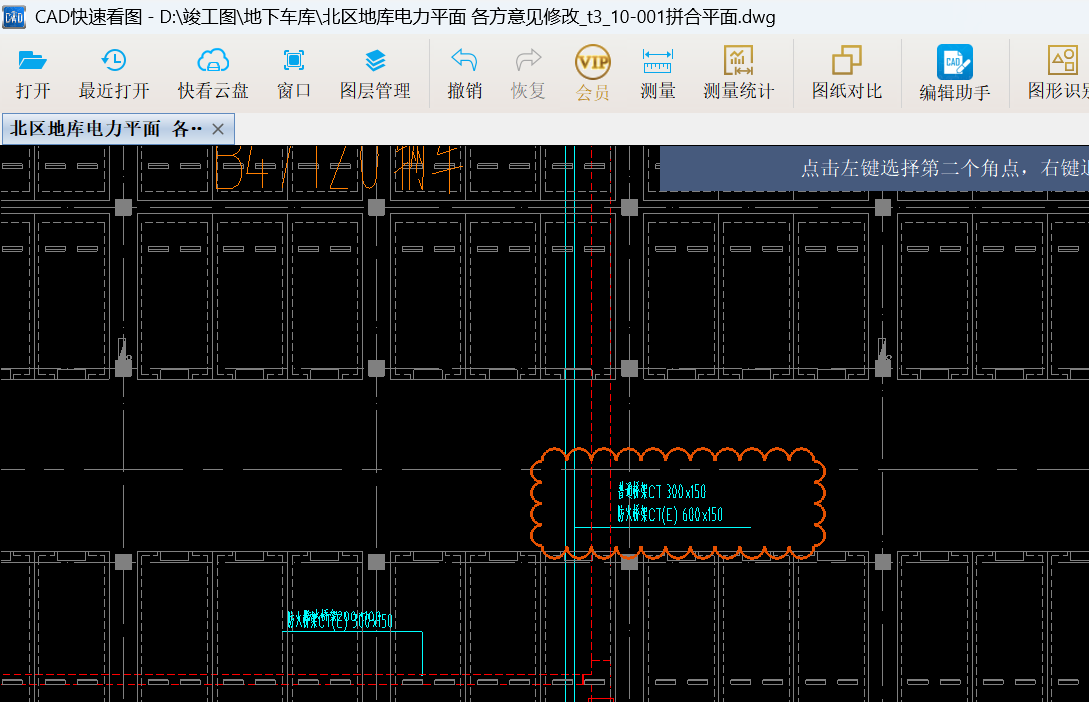Viewport: 1089px width, 702px height.
Task: Click the CAD app icon in title bar
Action: click(x=14, y=17)
